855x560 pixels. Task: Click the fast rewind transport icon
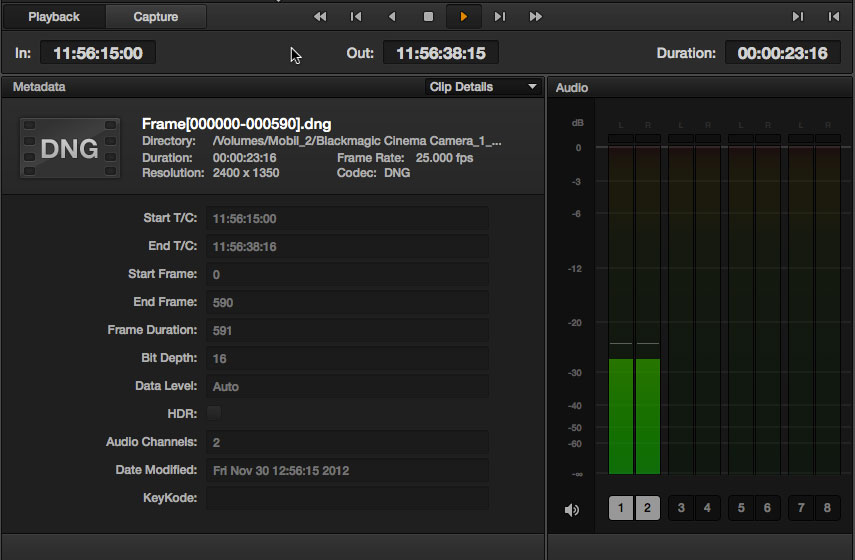pyautogui.click(x=320, y=17)
